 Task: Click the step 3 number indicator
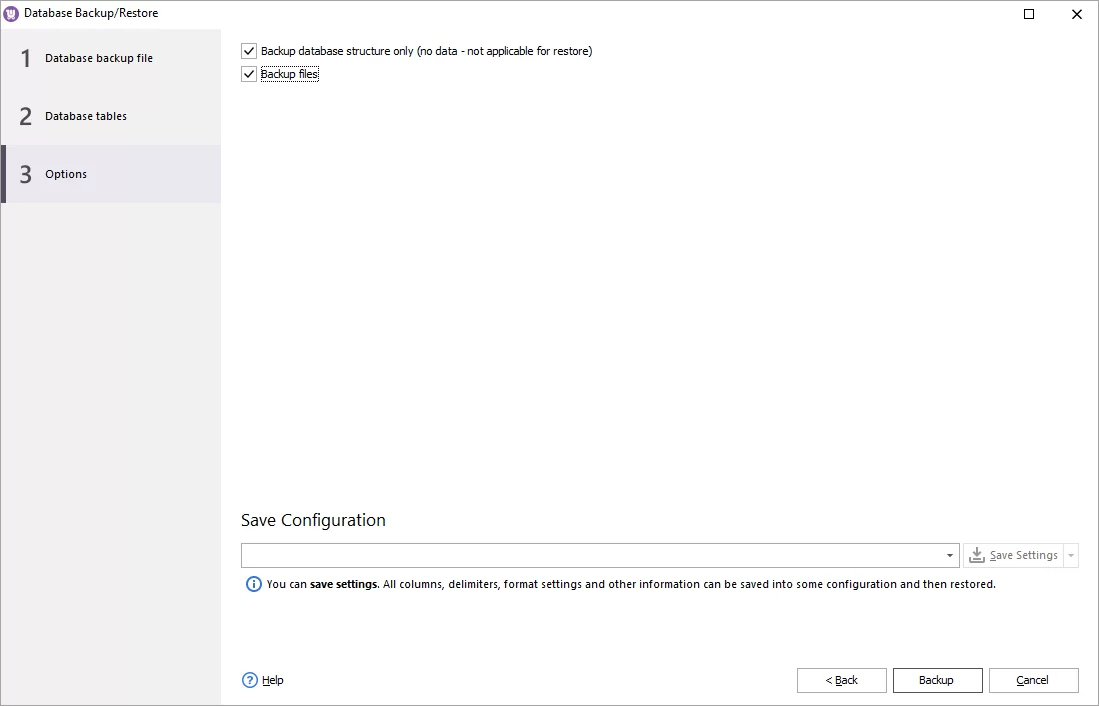24,174
